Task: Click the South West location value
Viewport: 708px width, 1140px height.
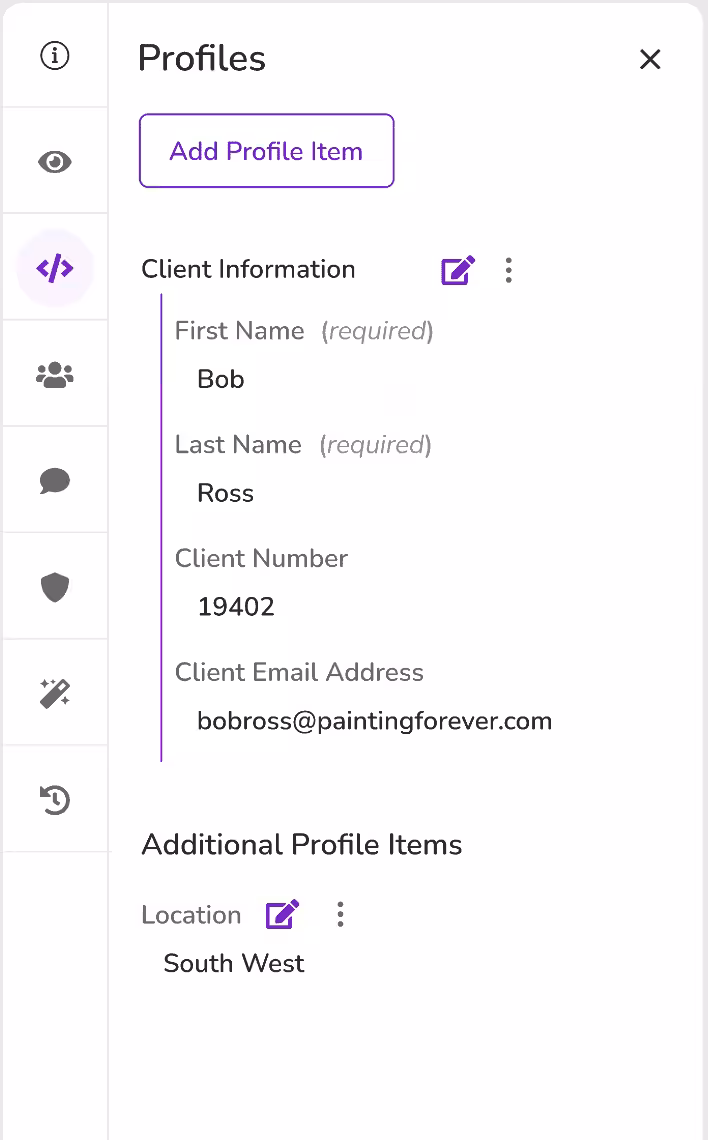Action: pyautogui.click(x=234, y=963)
